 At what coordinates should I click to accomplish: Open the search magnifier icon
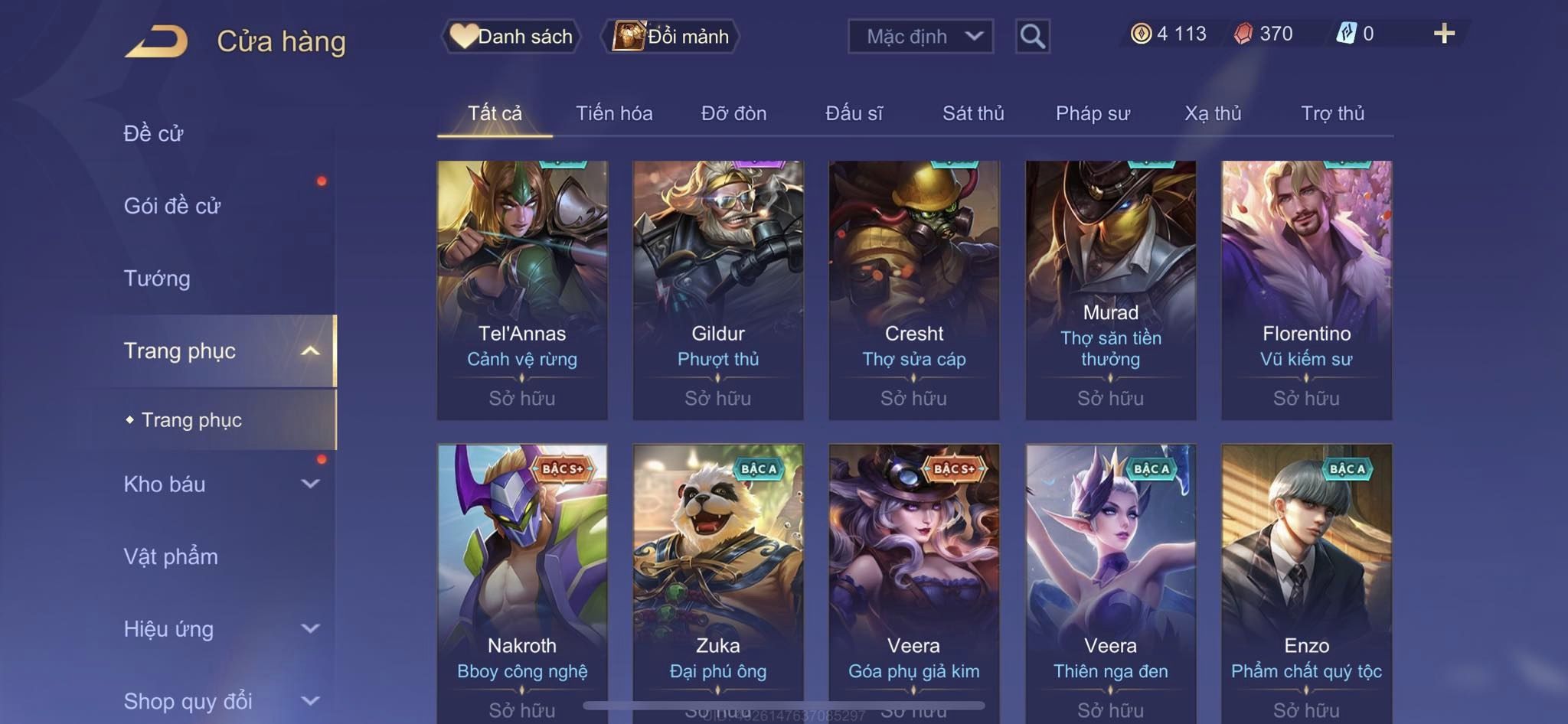pos(1032,36)
